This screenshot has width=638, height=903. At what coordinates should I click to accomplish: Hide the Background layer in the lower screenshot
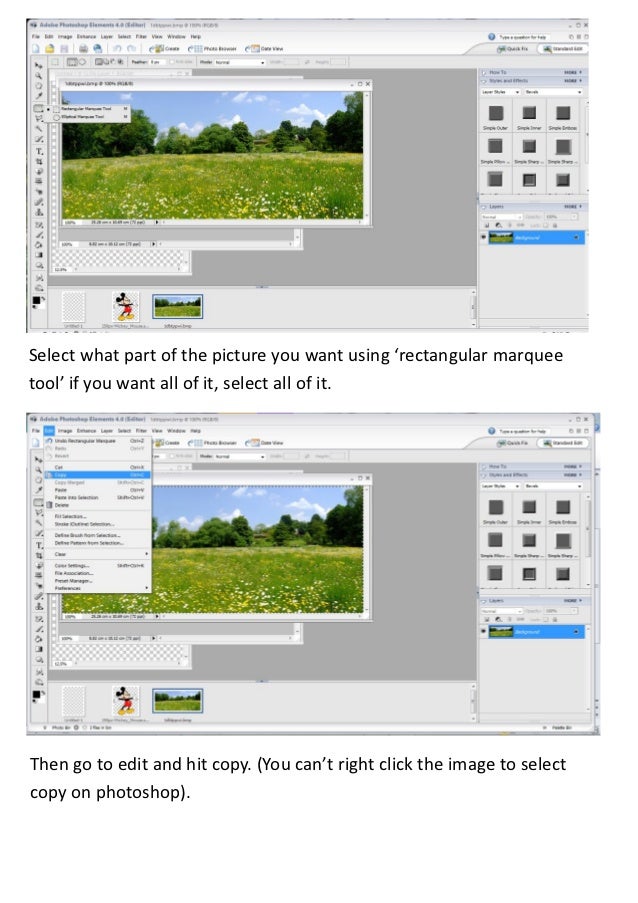coord(484,632)
